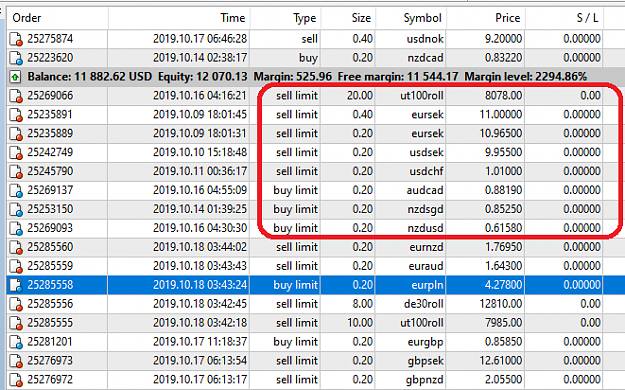The height and width of the screenshot is (390, 625).
Task: Click the order icon for 25242749
Action: pyautogui.click(x=16, y=153)
